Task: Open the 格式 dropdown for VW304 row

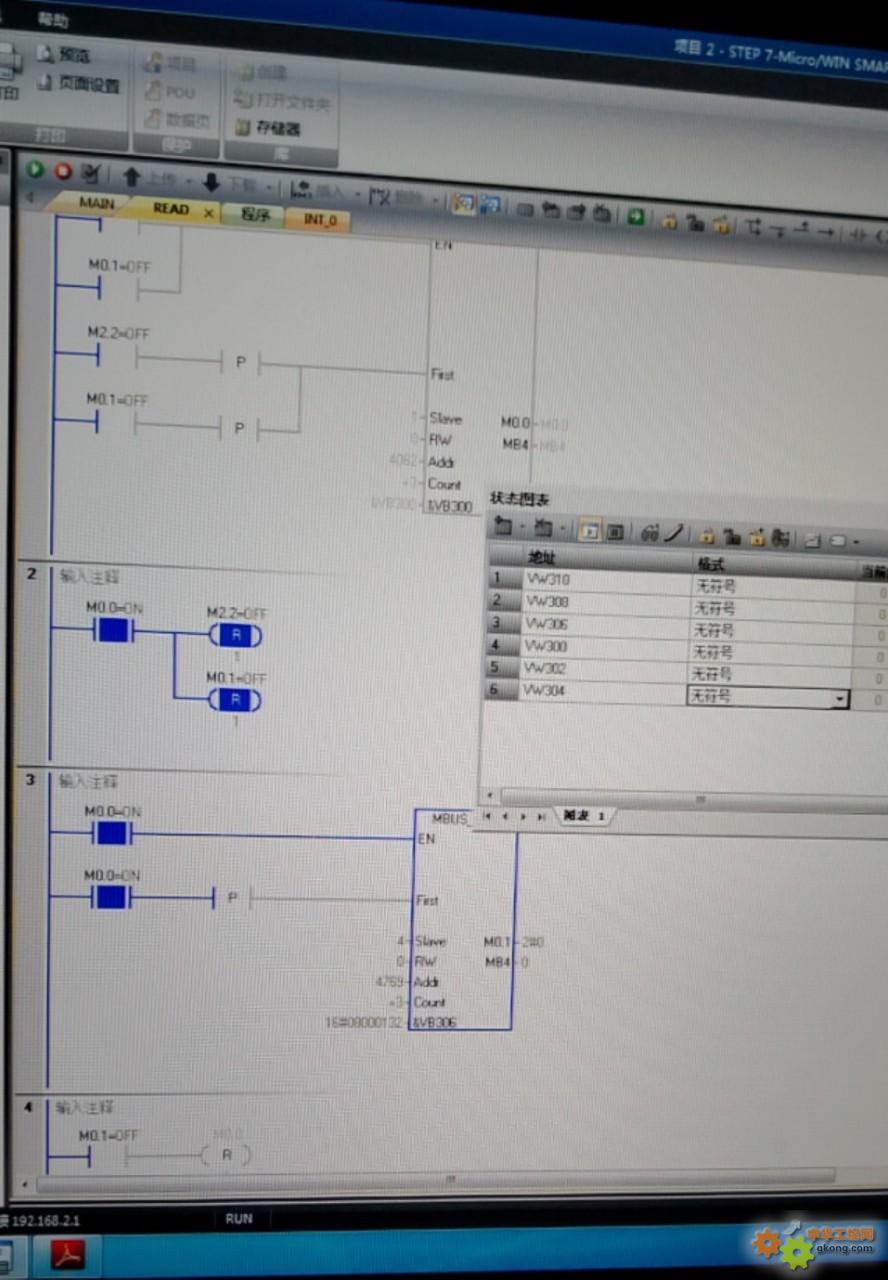Action: 840,700
